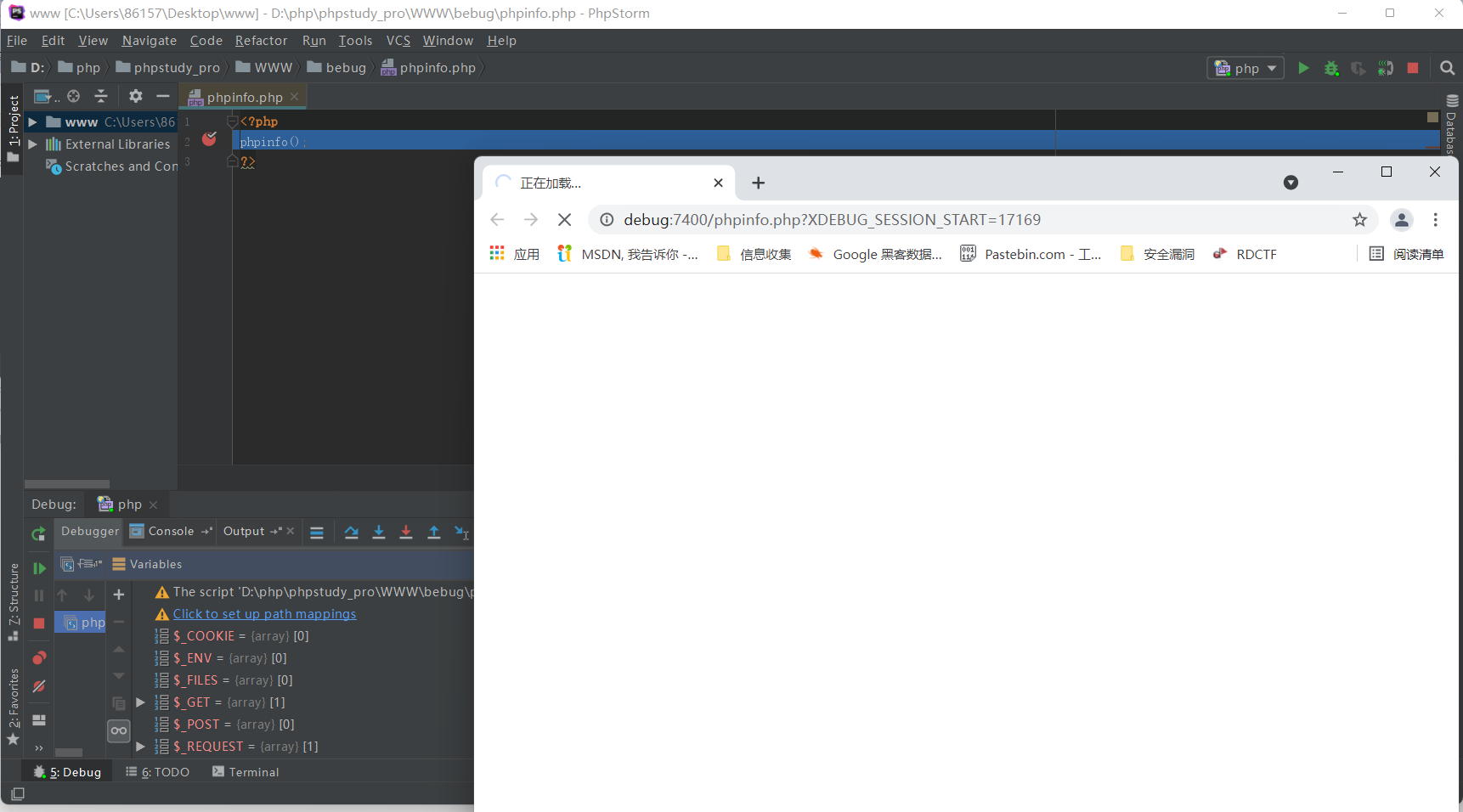Open the 阅读清单 reading list button
1463x812 pixels.
pyautogui.click(x=1407, y=254)
